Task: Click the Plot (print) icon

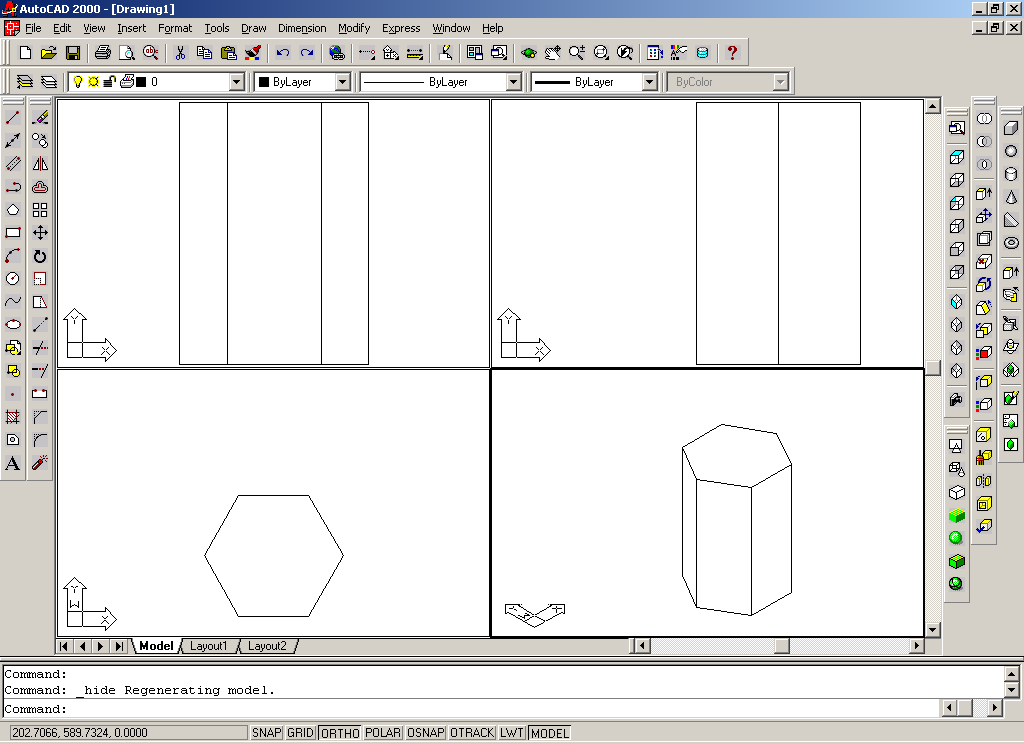Action: pos(103,53)
